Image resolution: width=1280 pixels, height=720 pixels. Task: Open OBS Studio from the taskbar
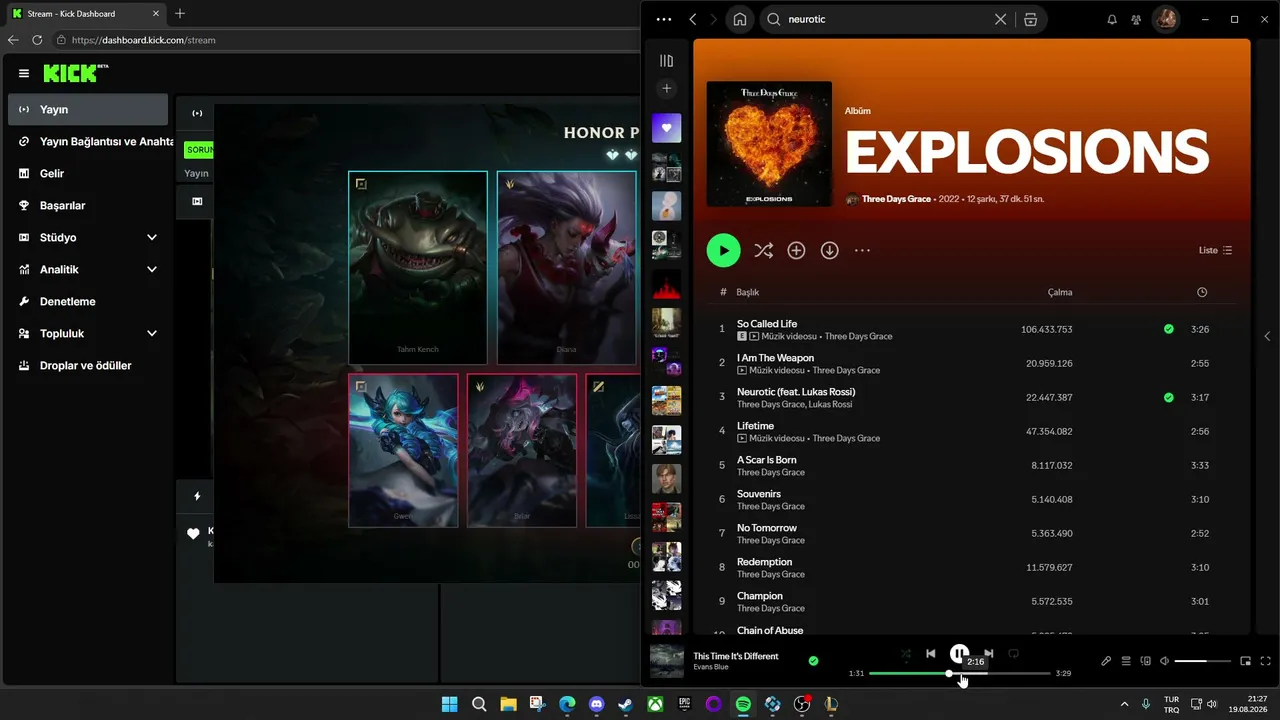point(802,704)
